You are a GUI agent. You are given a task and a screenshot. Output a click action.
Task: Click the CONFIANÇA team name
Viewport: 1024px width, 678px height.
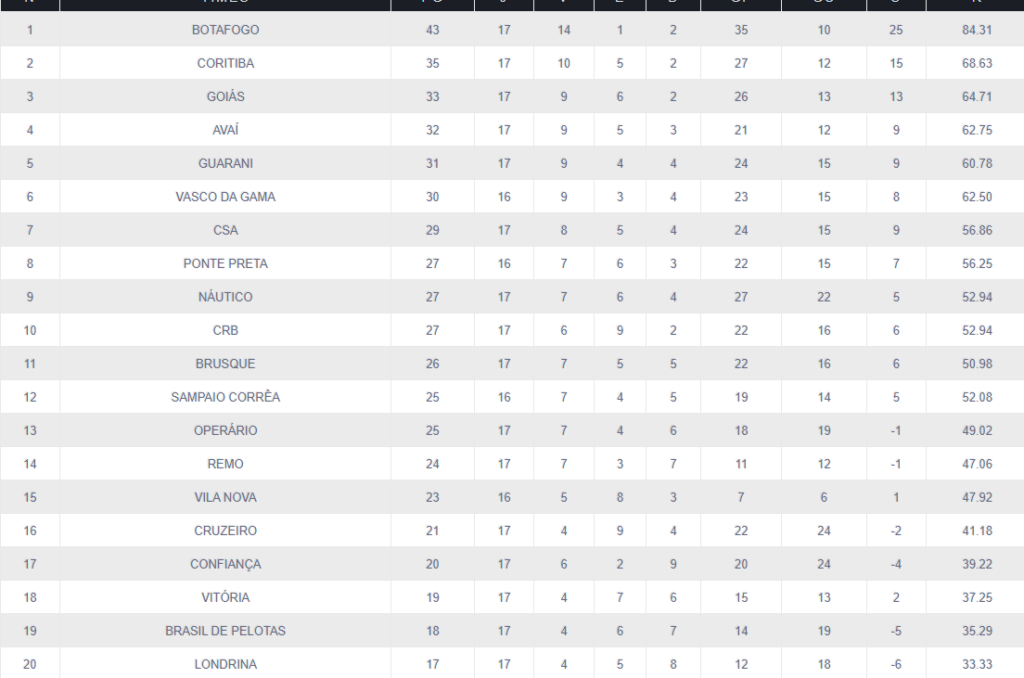225,564
